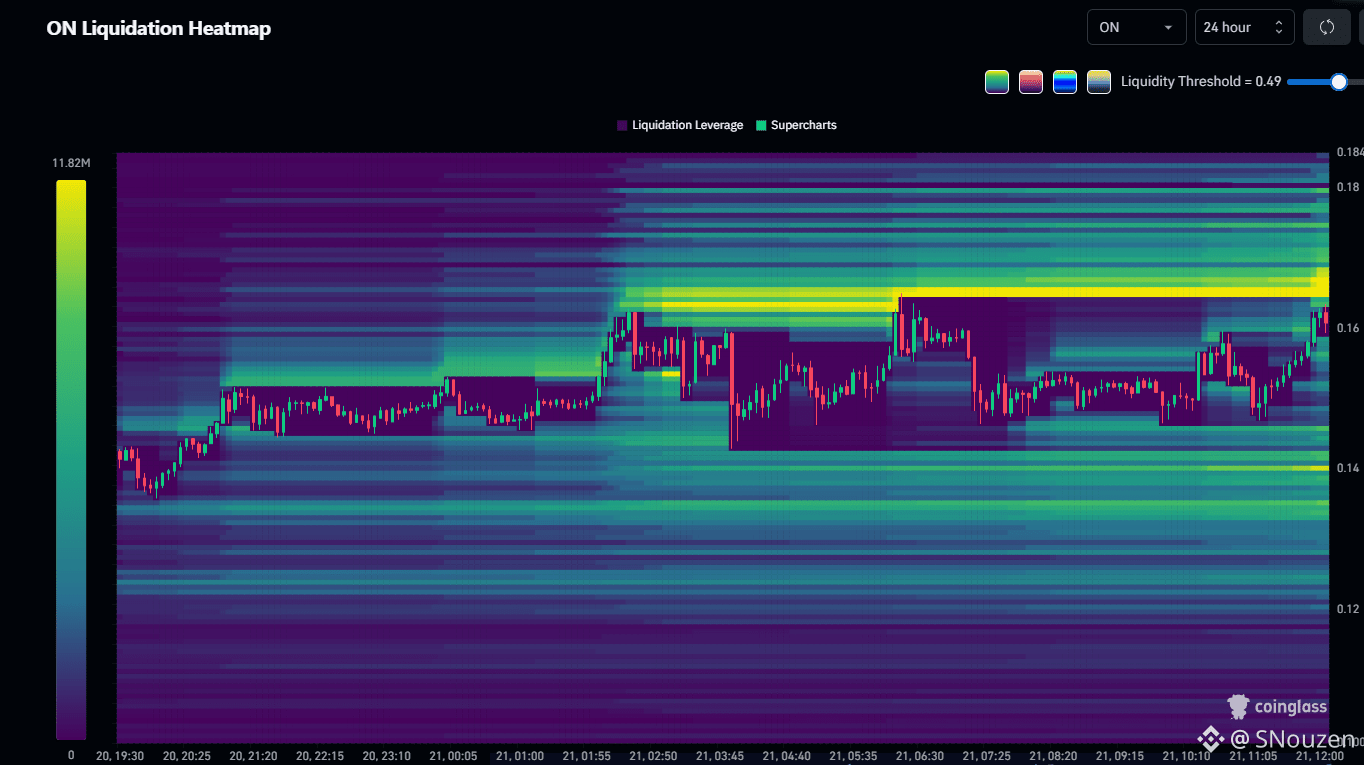Click the 11.82M color scale maximum

71,162
